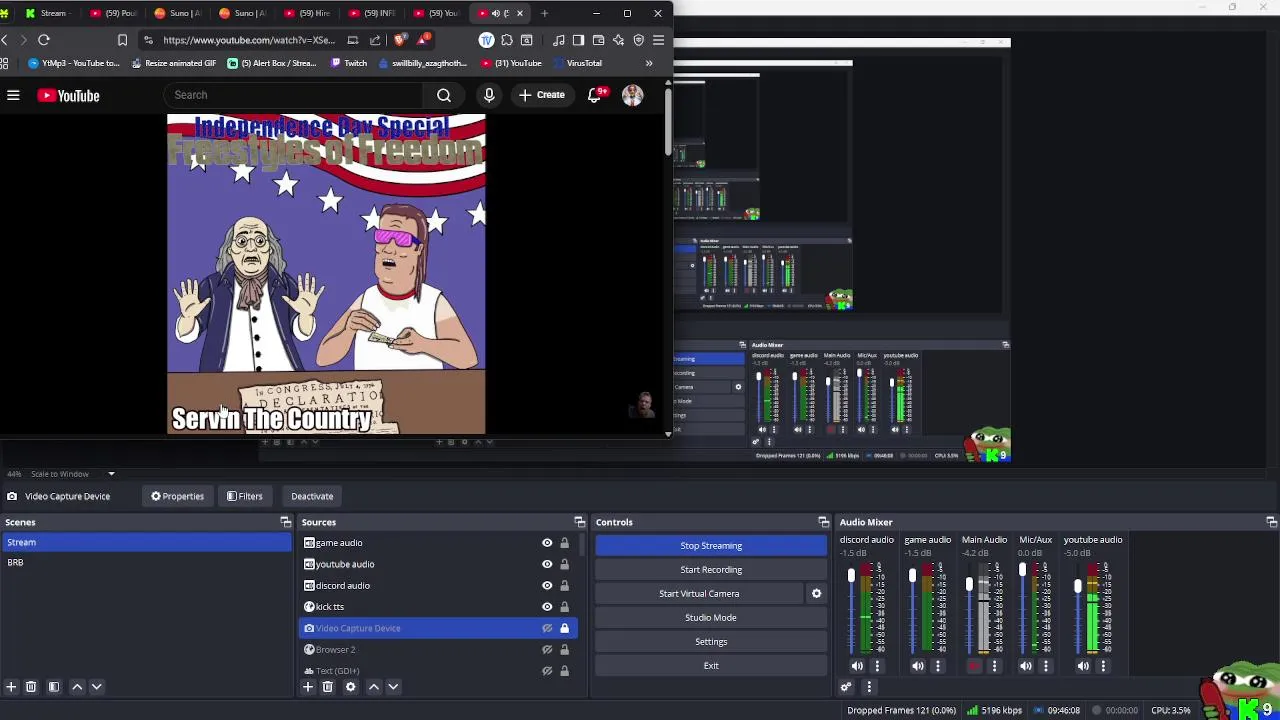Open the browser main menu icon
Image resolution: width=1280 pixels, height=720 pixels.
point(658,40)
